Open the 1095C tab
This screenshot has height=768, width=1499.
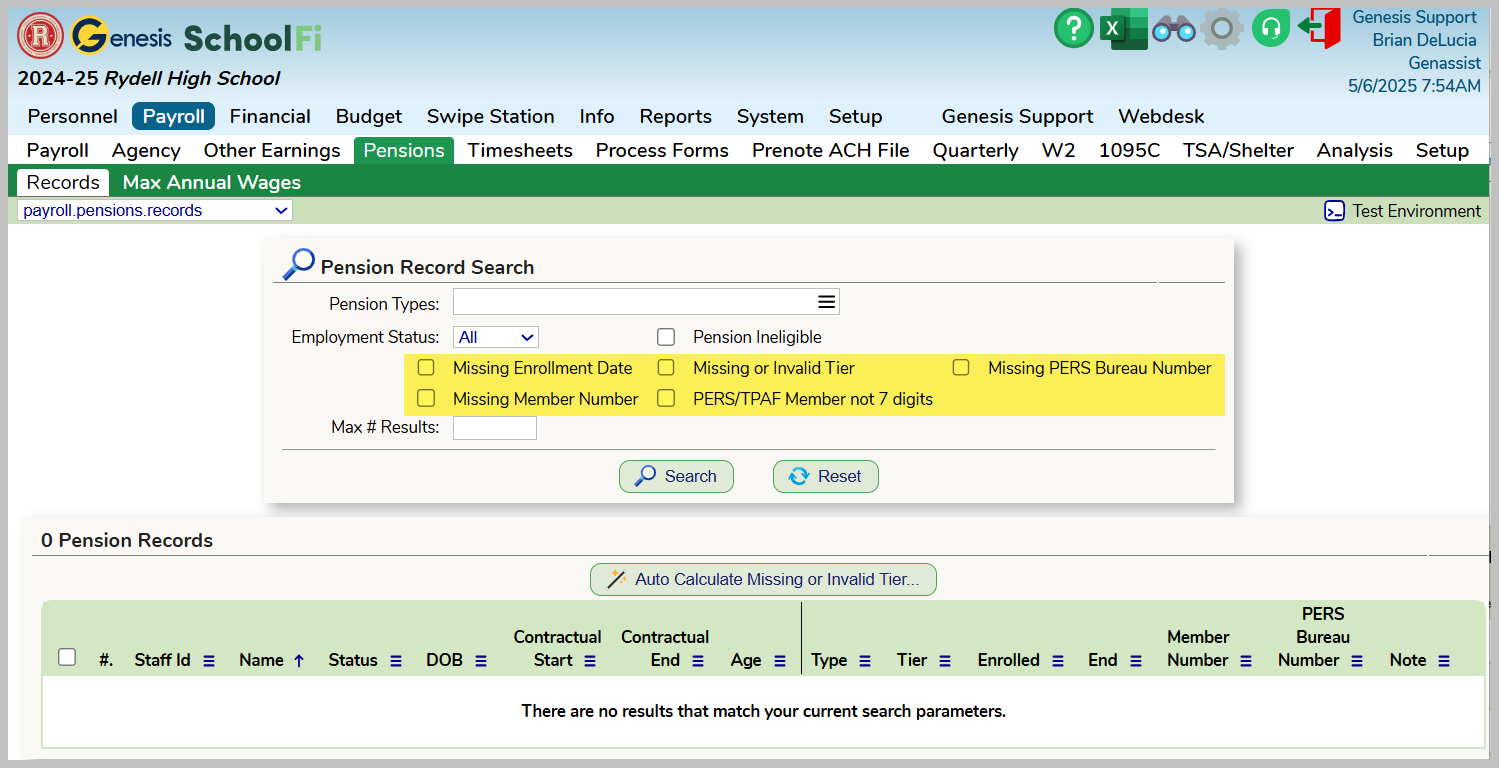click(x=1130, y=150)
